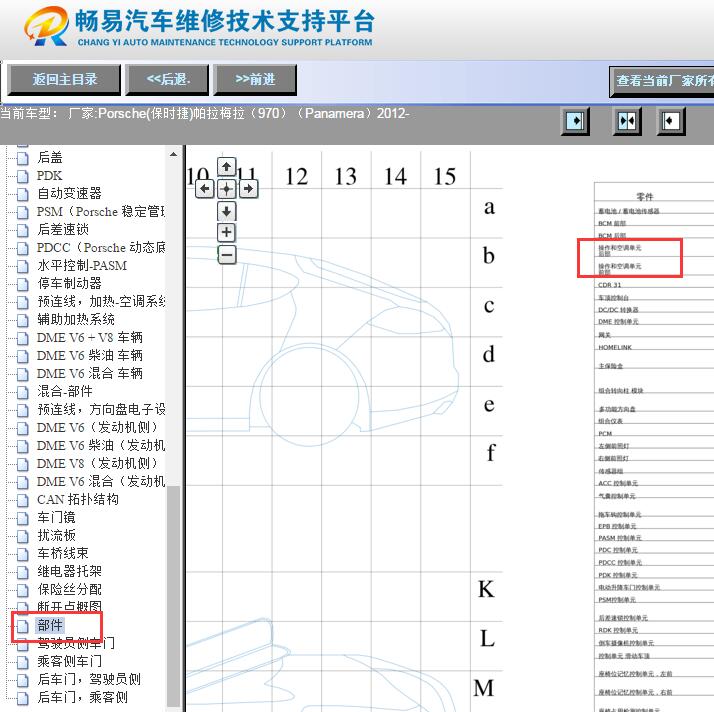
Task: Select DME V6（发动机侧）entry
Action: point(97,427)
